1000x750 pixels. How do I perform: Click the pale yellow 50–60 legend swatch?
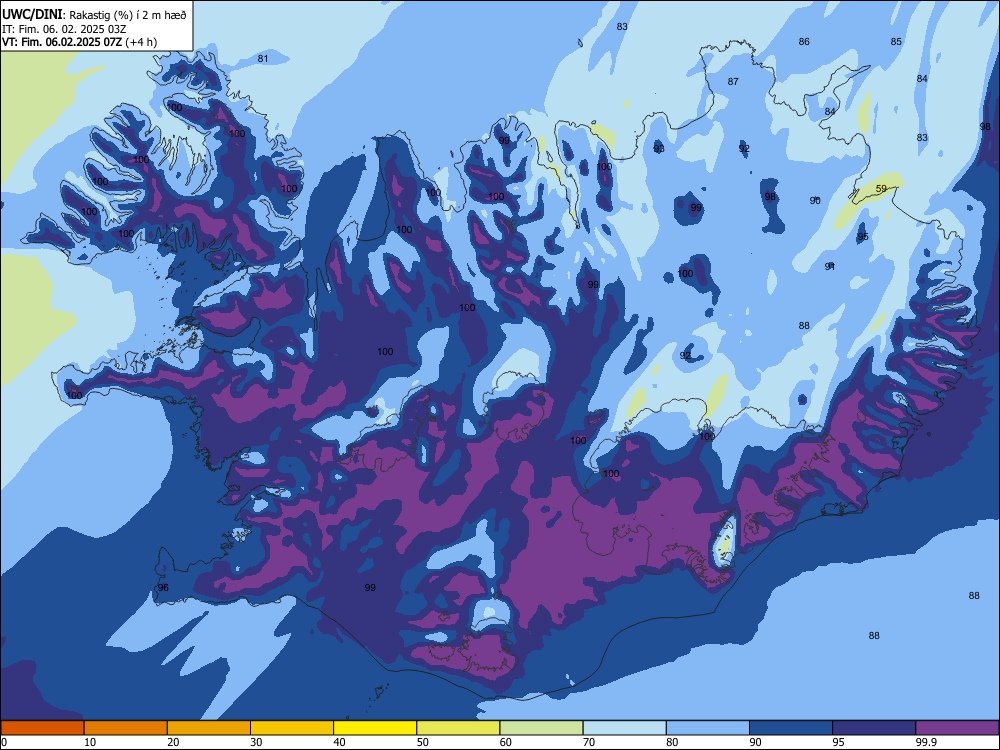[458, 728]
